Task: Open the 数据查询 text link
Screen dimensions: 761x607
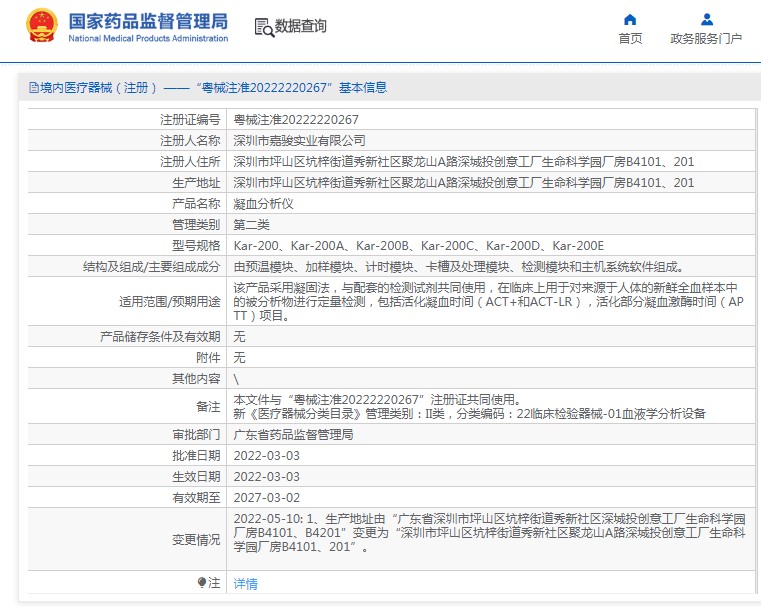Action: pyautogui.click(x=301, y=27)
